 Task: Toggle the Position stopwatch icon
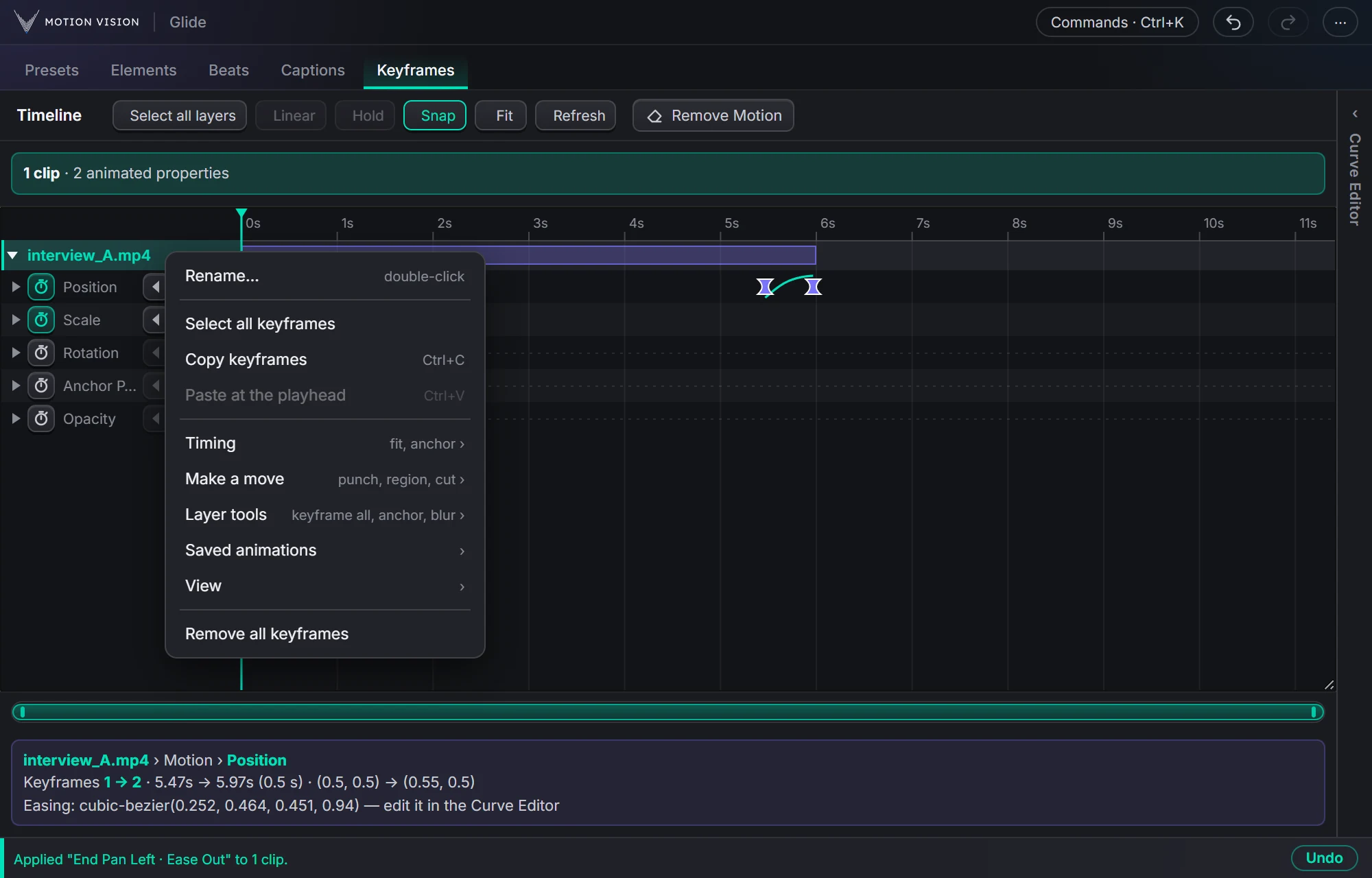(x=41, y=287)
